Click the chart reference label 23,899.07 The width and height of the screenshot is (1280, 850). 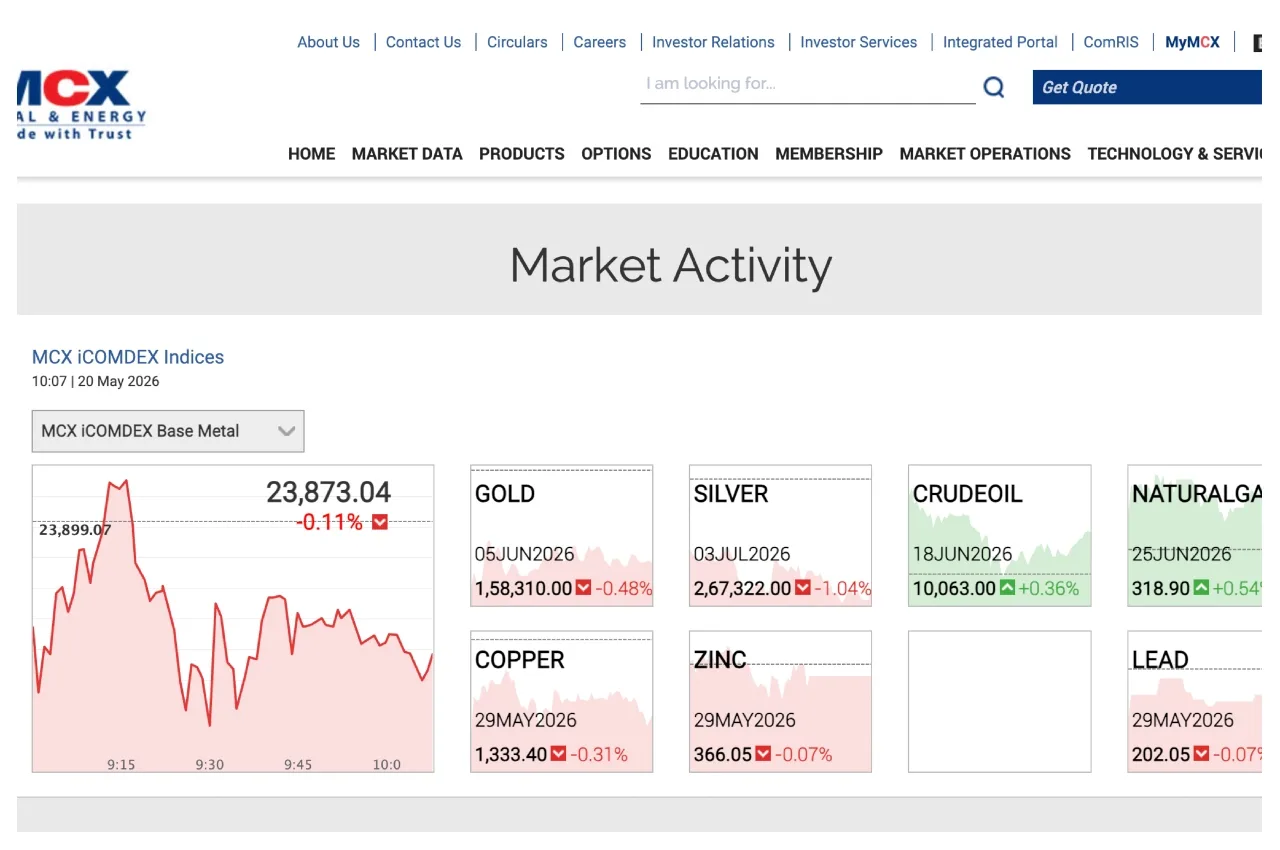tap(75, 530)
